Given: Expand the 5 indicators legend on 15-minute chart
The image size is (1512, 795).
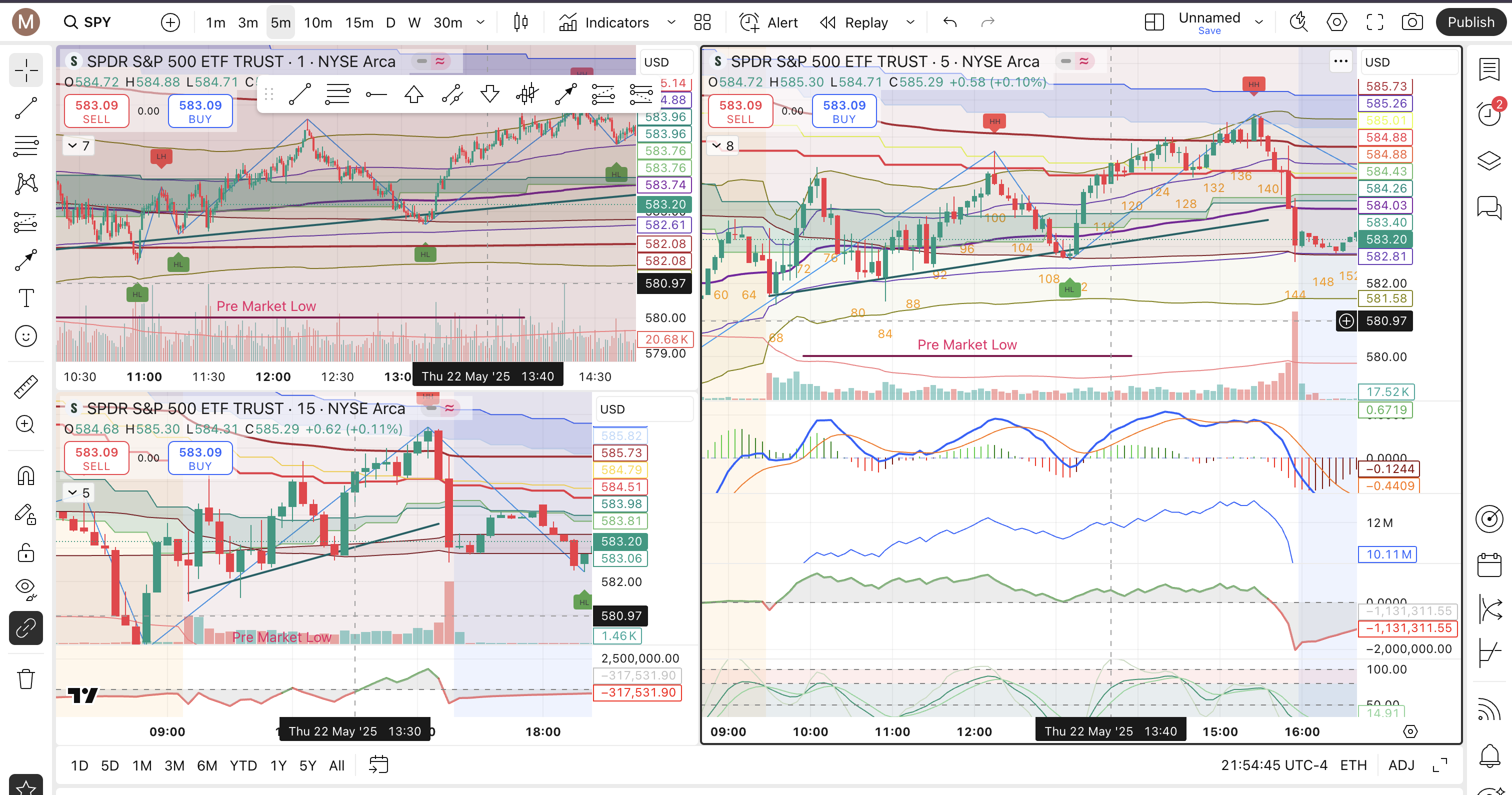Looking at the screenshot, I should (x=78, y=492).
